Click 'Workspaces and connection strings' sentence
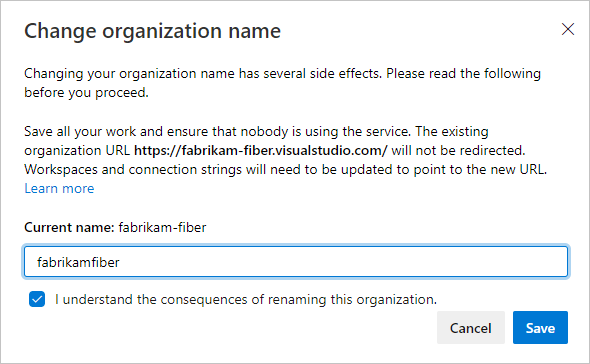Viewport: 590px width, 364px height. (x=286, y=169)
